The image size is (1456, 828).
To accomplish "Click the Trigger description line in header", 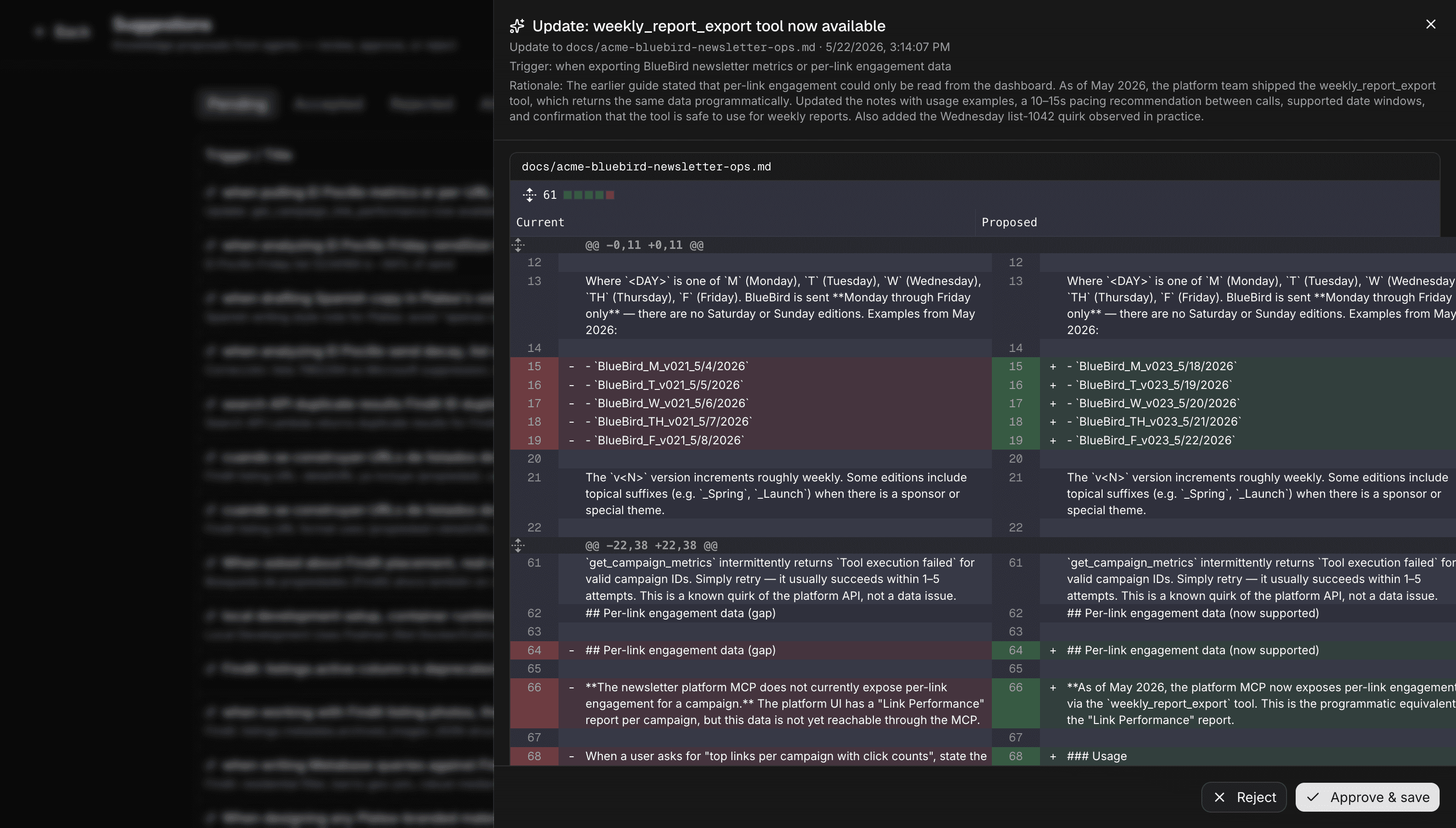I will pyautogui.click(x=730, y=66).
